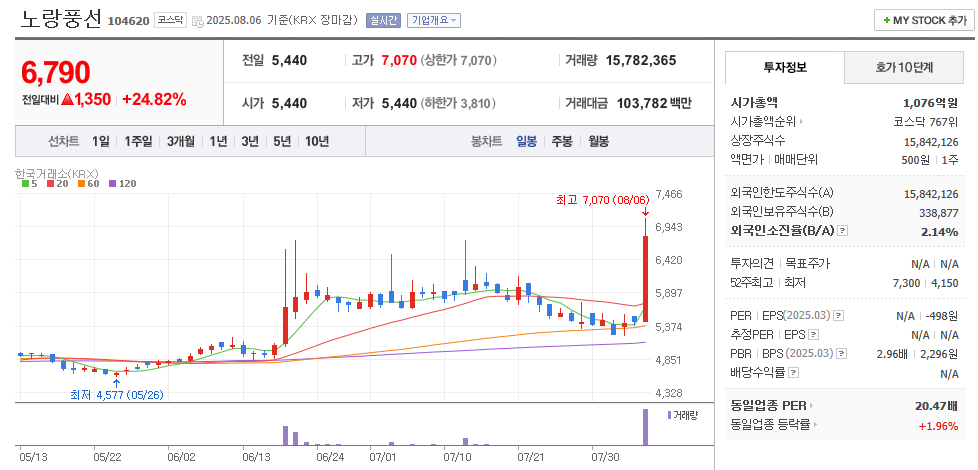
Task: Click the arrow icon after 동일업종 PER
Action: click(x=811, y=406)
